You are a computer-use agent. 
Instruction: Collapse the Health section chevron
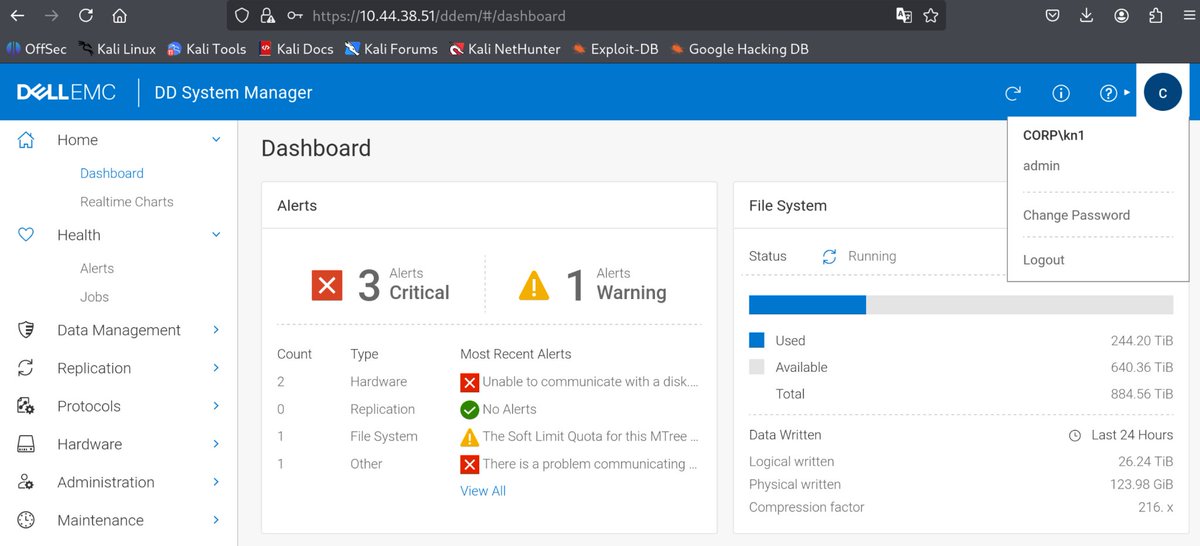tap(216, 235)
